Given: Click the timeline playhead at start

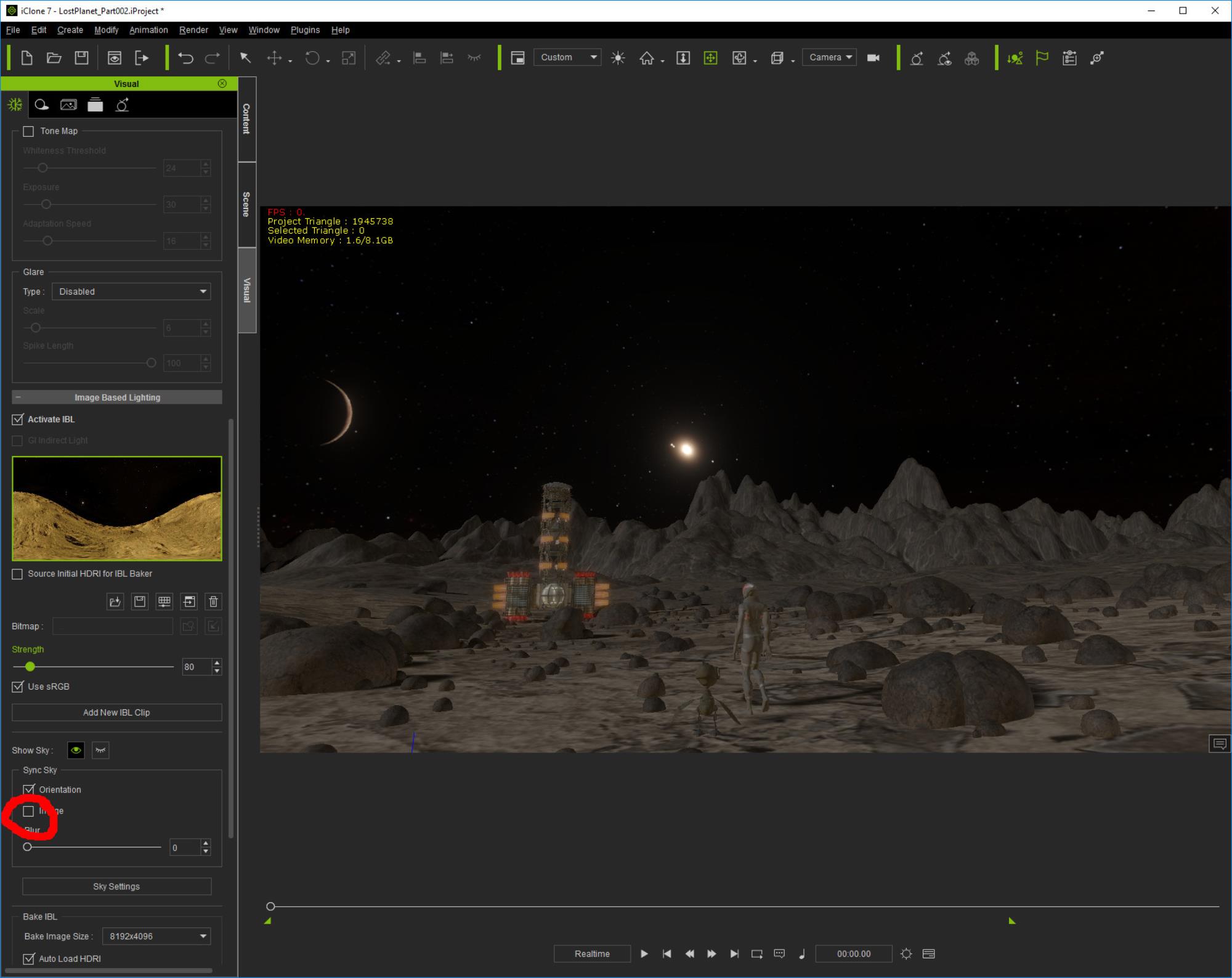Looking at the screenshot, I should tap(270, 906).
